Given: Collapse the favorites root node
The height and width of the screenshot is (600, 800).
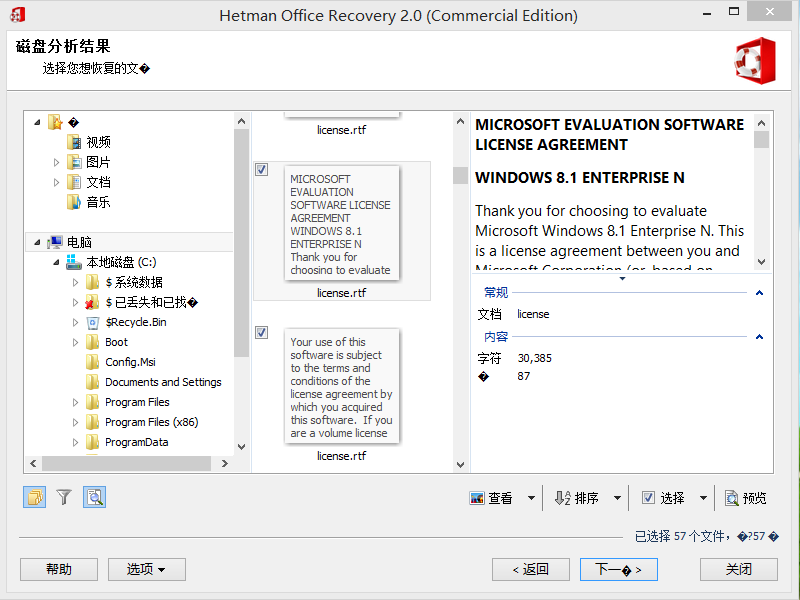Looking at the screenshot, I should (x=37, y=122).
